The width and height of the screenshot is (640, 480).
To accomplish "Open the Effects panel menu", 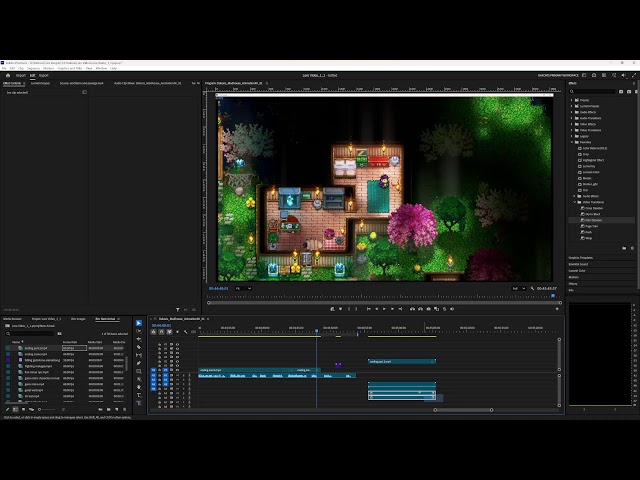I will [x=634, y=83].
